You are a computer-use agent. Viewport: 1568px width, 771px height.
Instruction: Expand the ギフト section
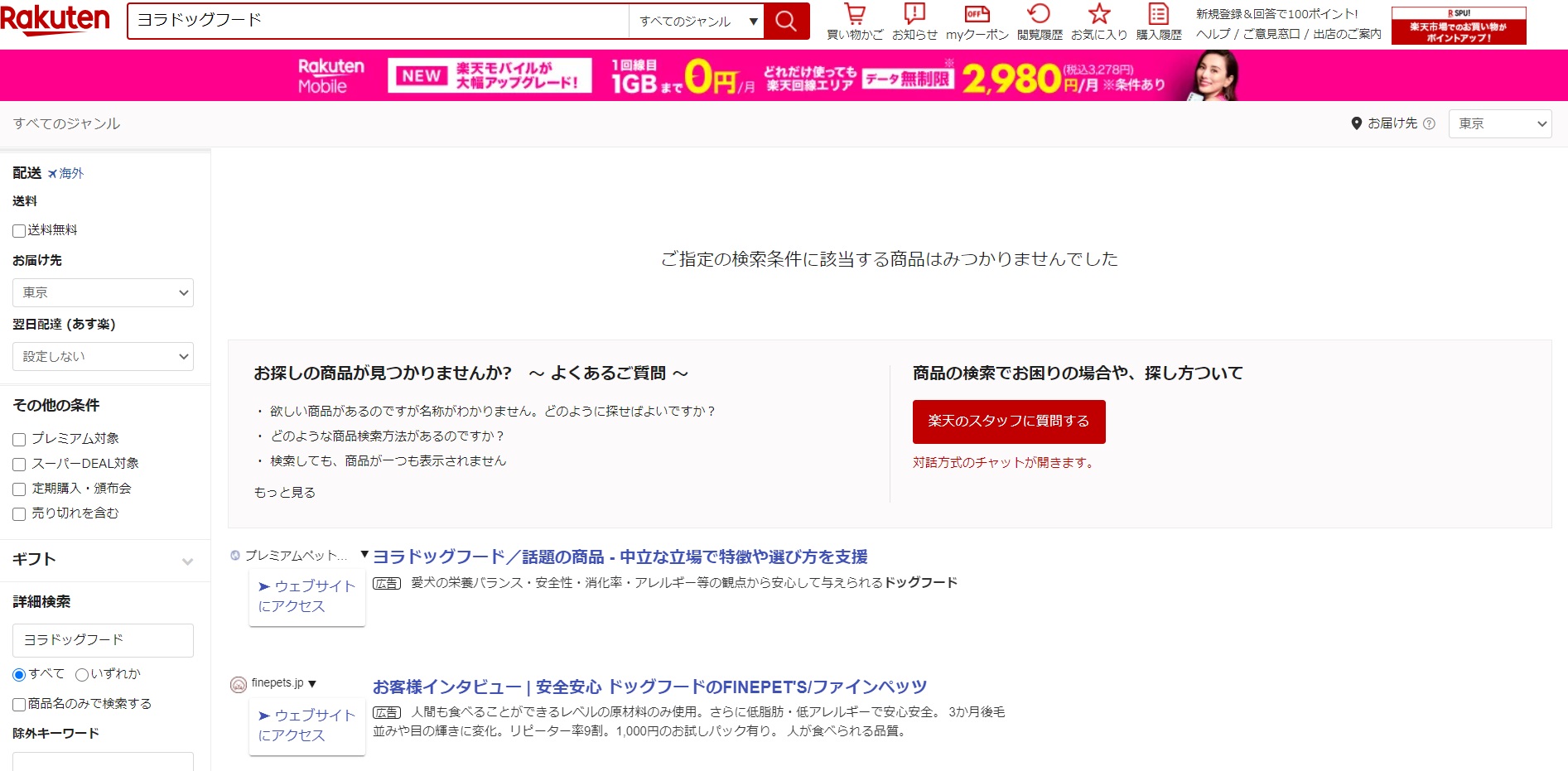coord(104,560)
